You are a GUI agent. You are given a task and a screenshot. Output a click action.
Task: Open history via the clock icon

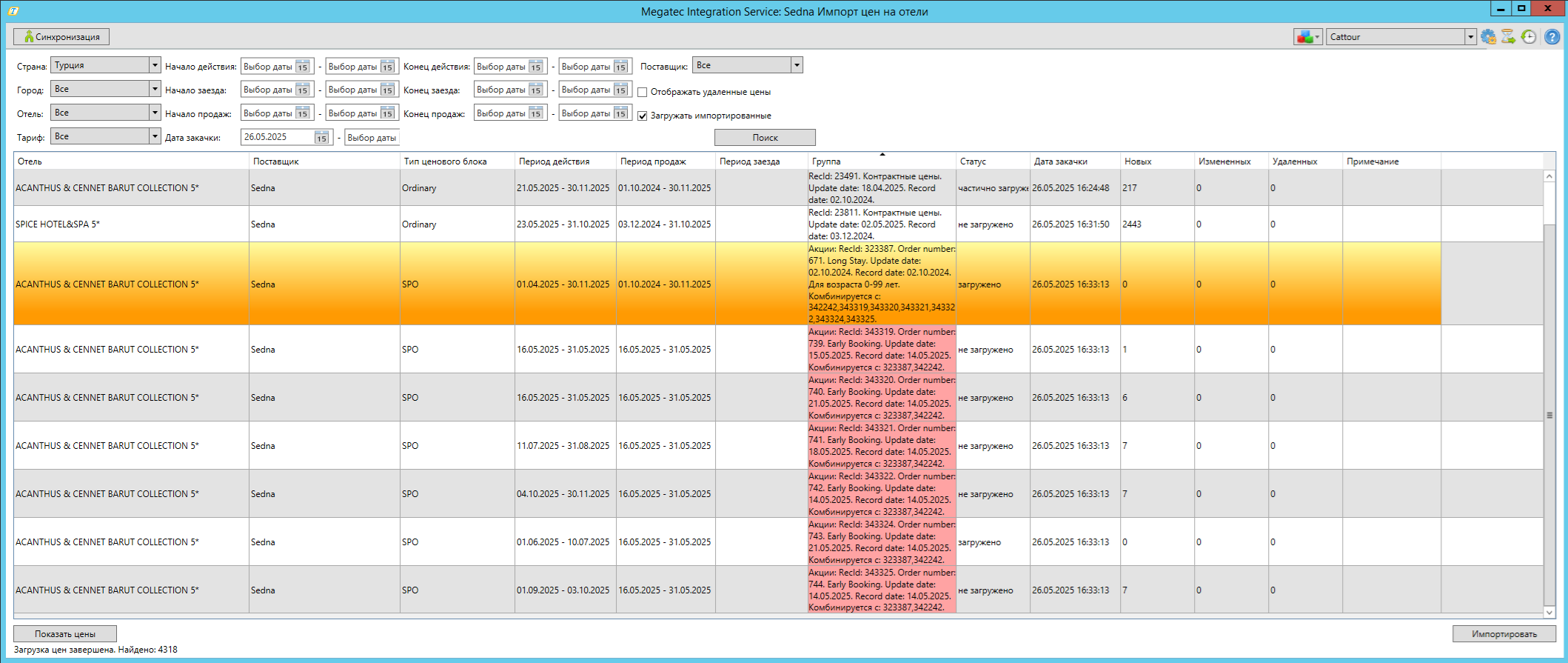(1529, 37)
